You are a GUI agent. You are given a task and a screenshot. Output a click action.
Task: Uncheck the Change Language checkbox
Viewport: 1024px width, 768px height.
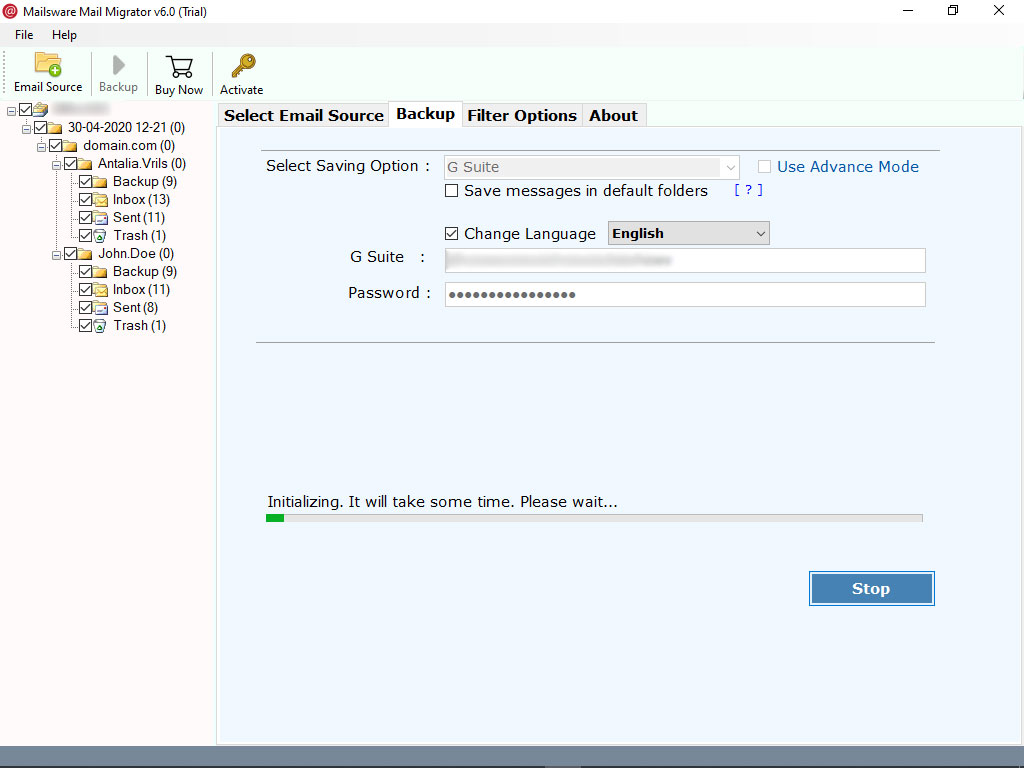pyautogui.click(x=451, y=233)
